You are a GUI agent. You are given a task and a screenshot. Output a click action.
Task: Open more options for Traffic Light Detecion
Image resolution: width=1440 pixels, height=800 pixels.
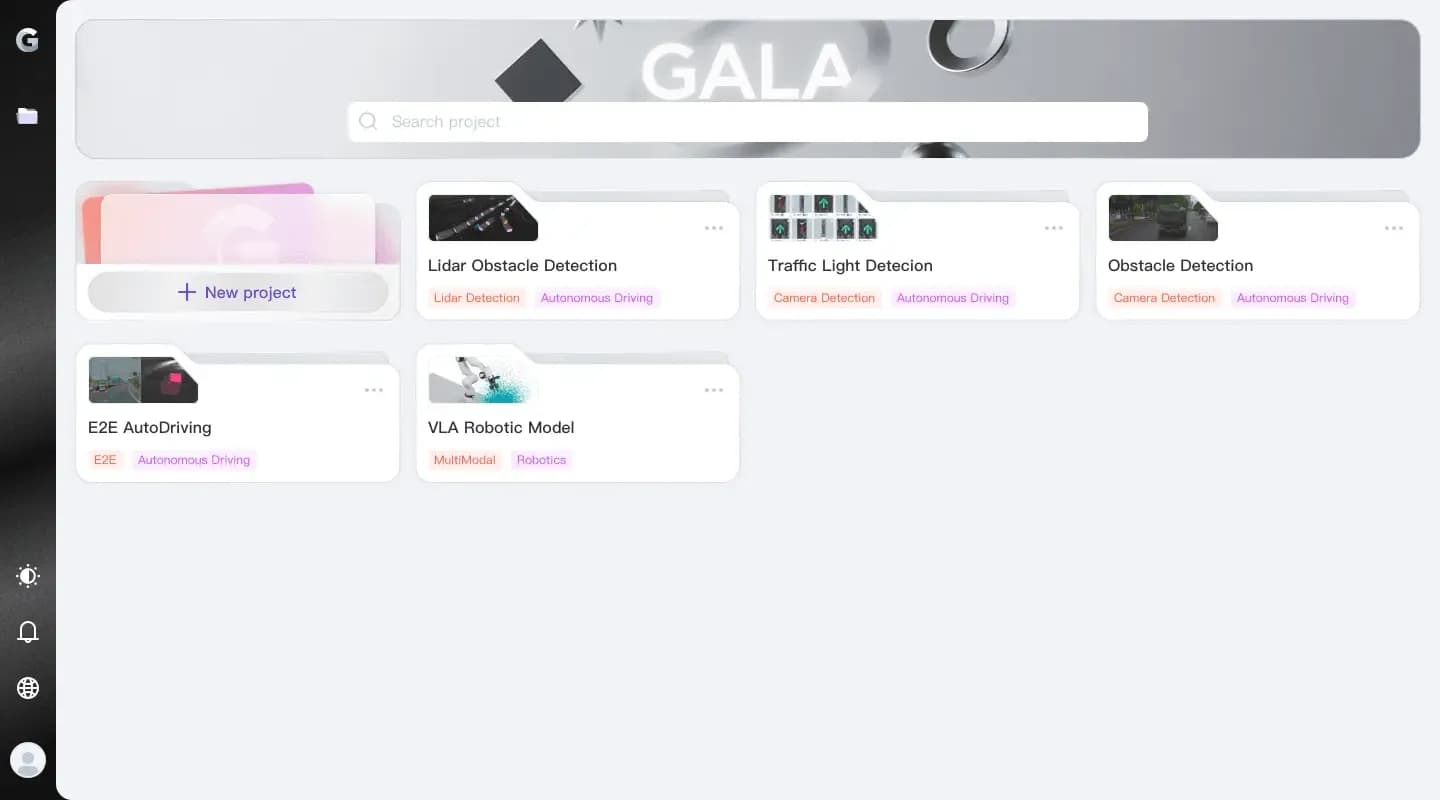coord(1054,228)
